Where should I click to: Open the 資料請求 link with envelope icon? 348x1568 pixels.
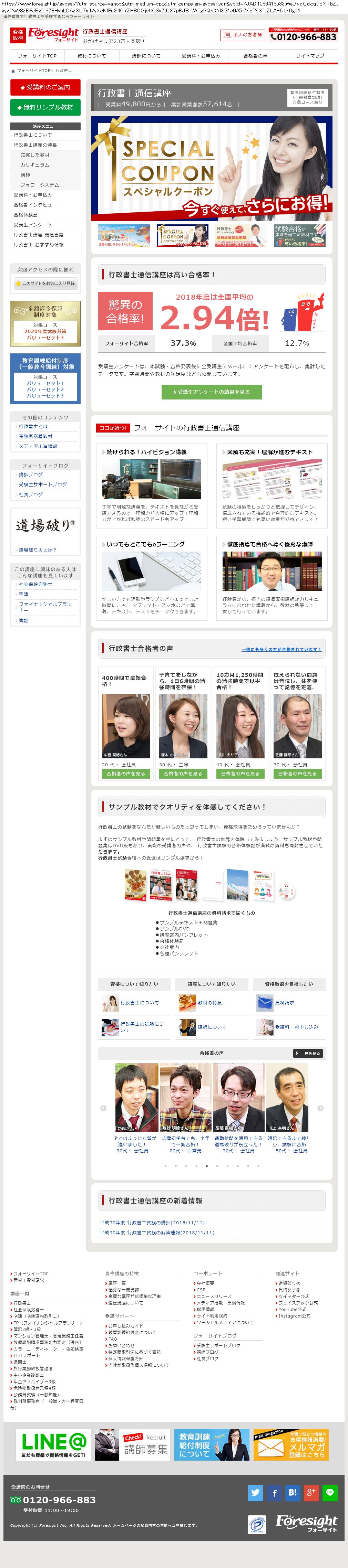[284, 1003]
